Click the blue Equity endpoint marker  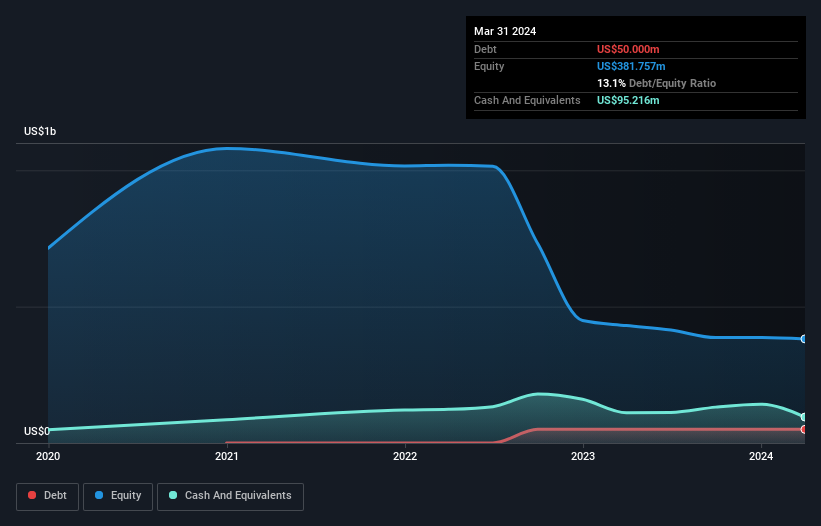tap(804, 339)
